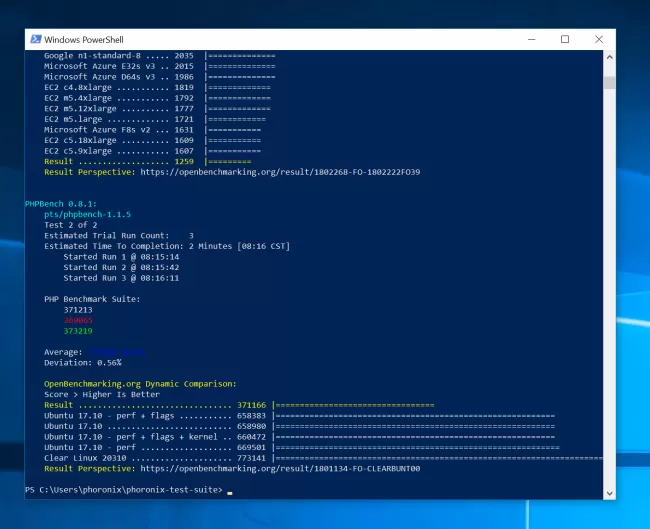Screen dimensions: 650x529
Task: Click the 'PHPBench 0.8.1:' heading
Action: pos(61,204)
